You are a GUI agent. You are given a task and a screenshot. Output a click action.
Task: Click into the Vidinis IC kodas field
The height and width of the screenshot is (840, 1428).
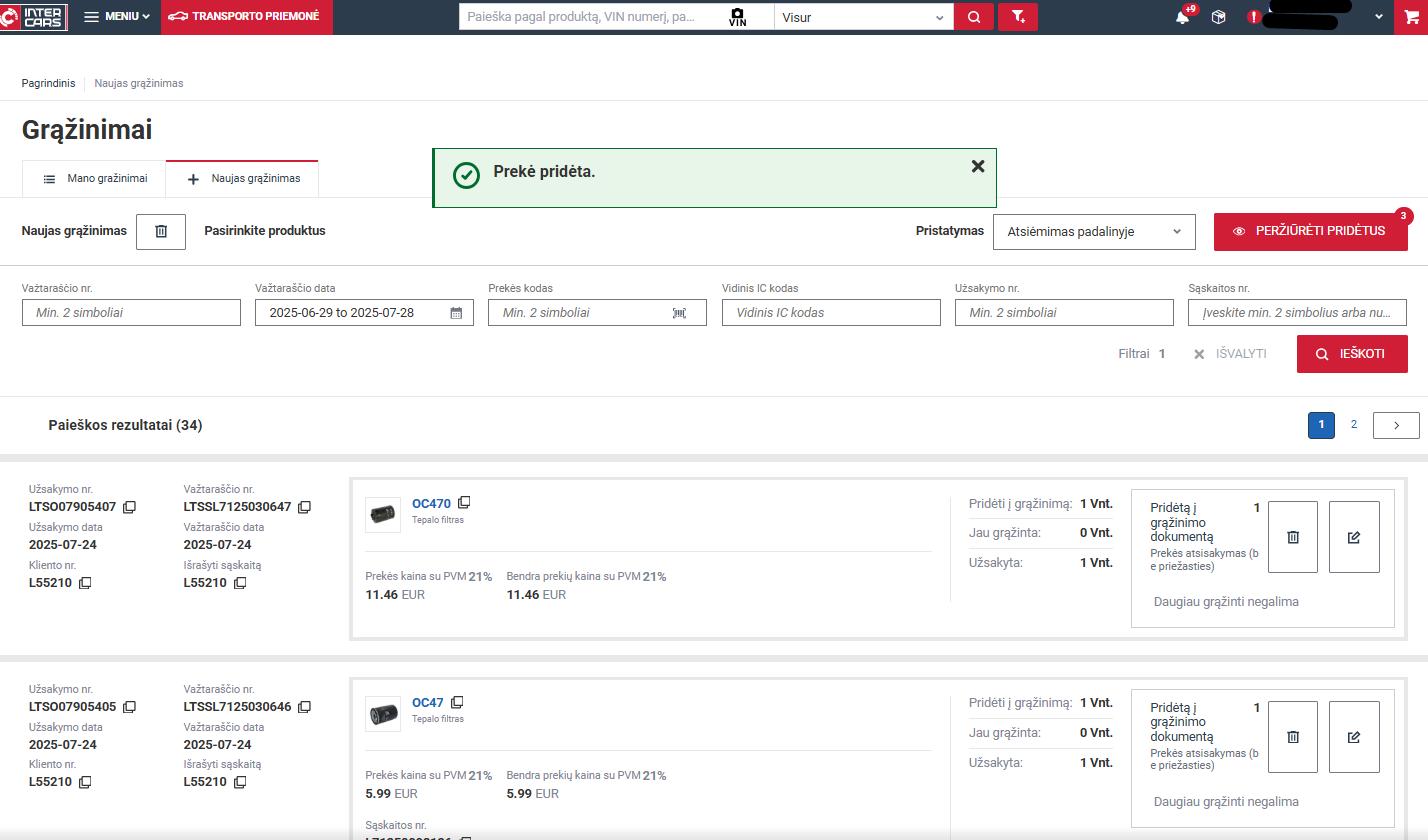click(x=831, y=312)
